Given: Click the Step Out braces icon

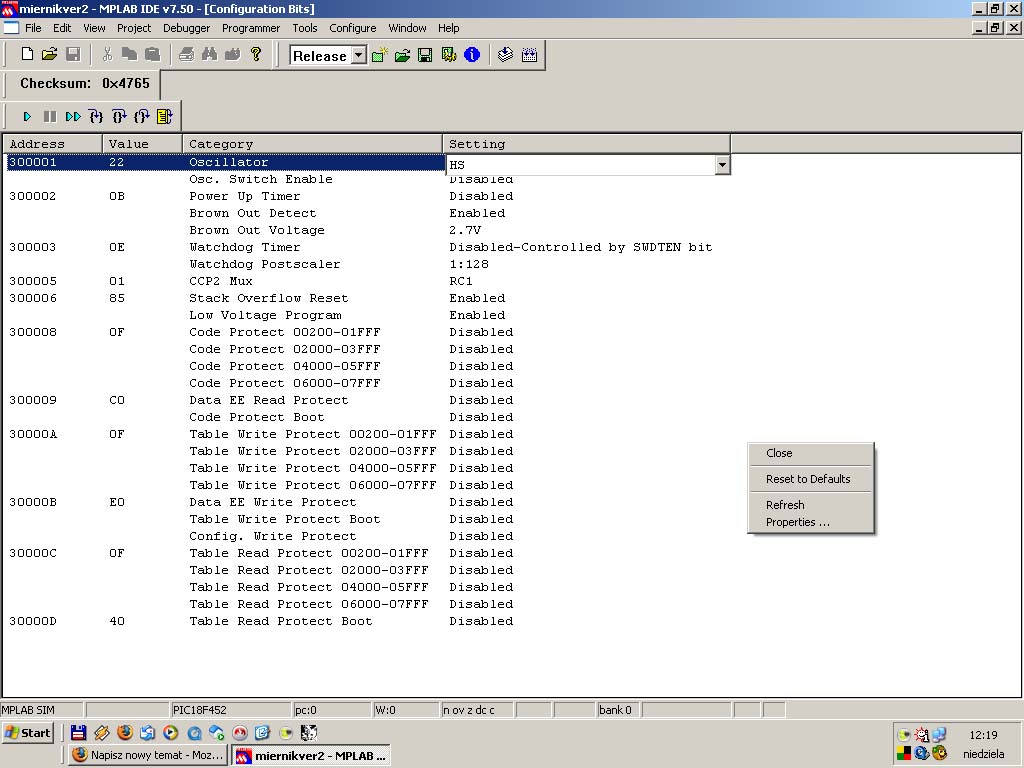Looking at the screenshot, I should click(x=142, y=116).
